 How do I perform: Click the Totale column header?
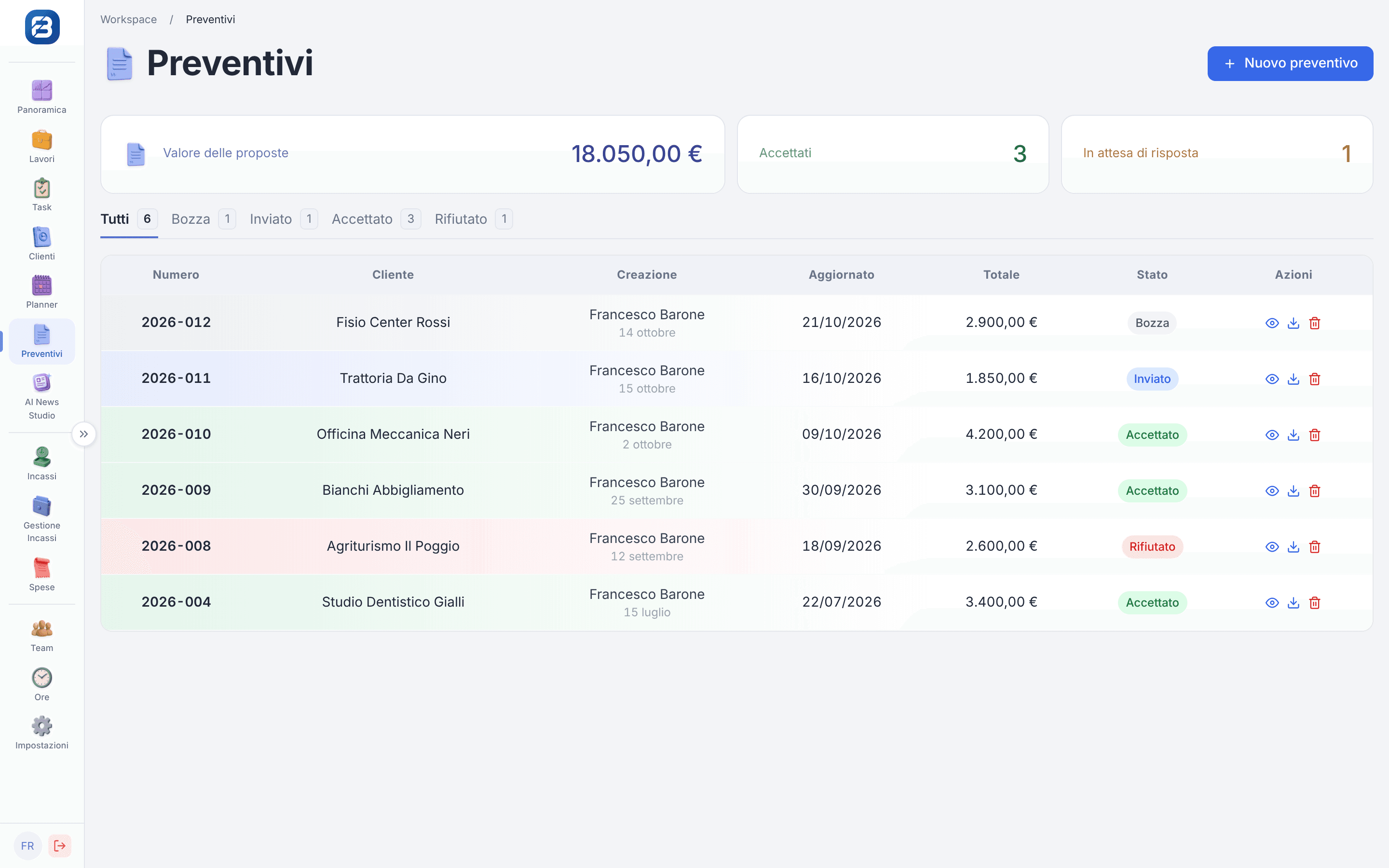point(1001,275)
